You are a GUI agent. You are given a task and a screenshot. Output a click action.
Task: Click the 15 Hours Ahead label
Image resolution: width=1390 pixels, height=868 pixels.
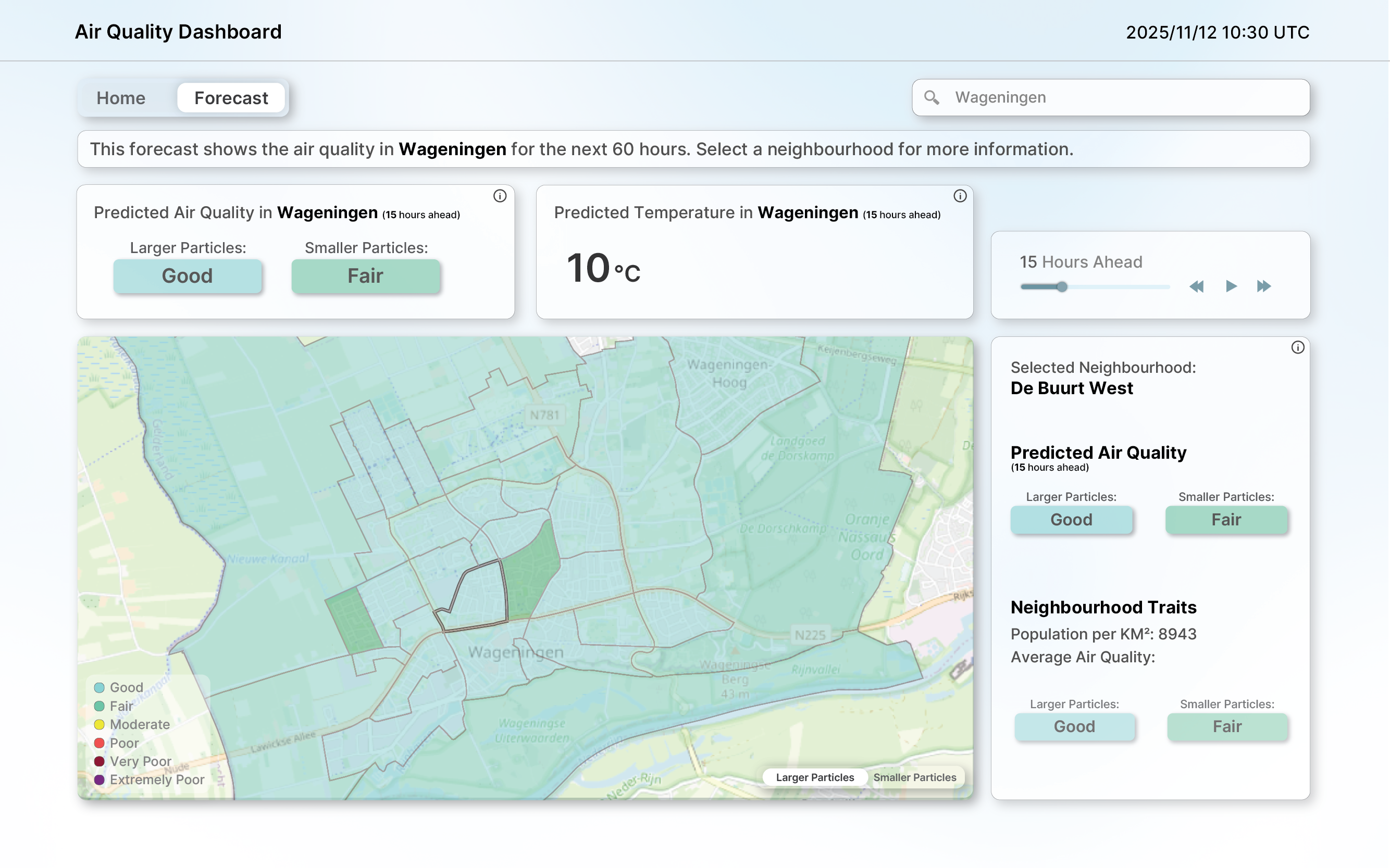[x=1081, y=262]
